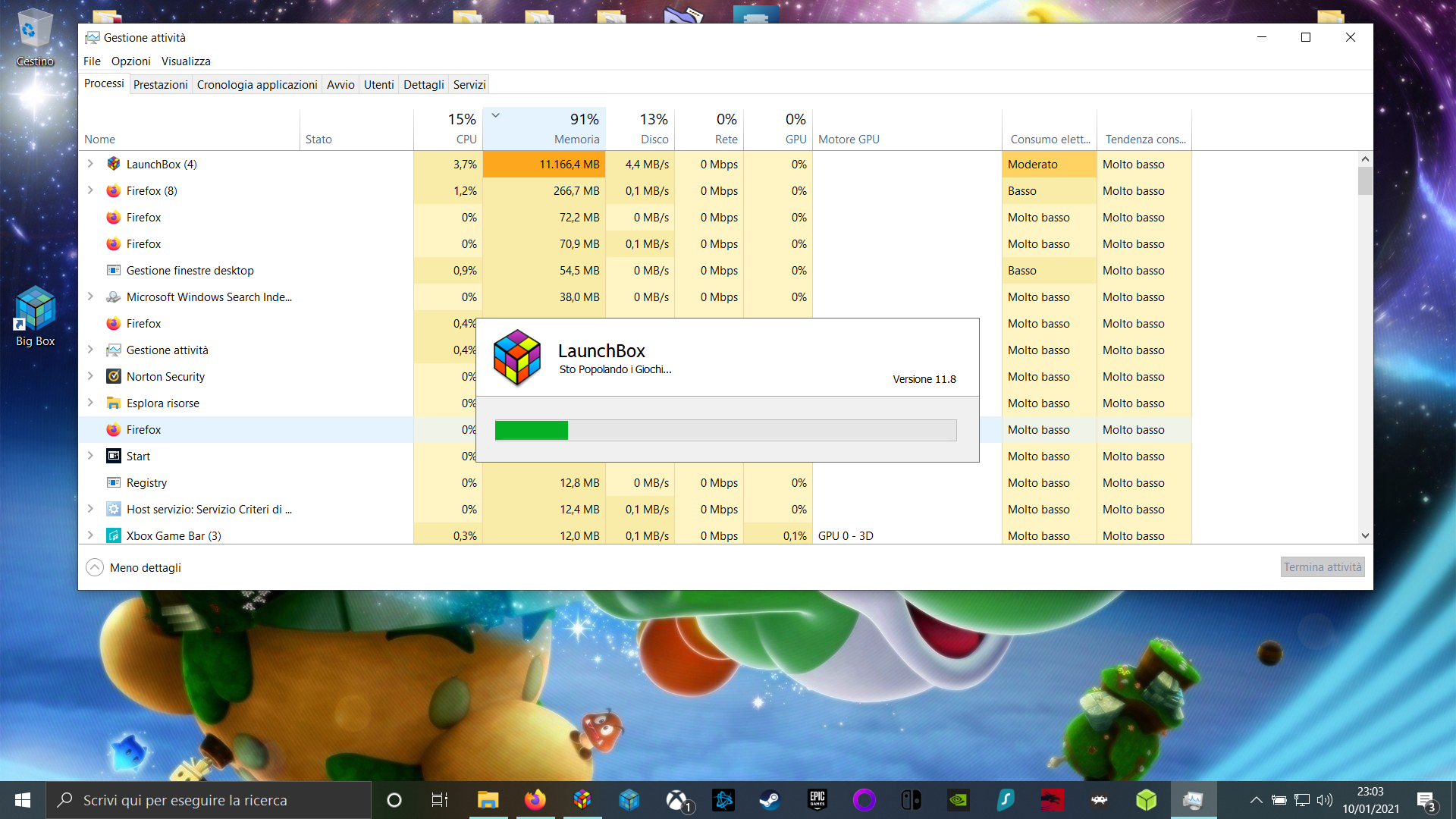The height and width of the screenshot is (819, 1456).
Task: Open the clock showing 23:03
Action: point(1370,800)
